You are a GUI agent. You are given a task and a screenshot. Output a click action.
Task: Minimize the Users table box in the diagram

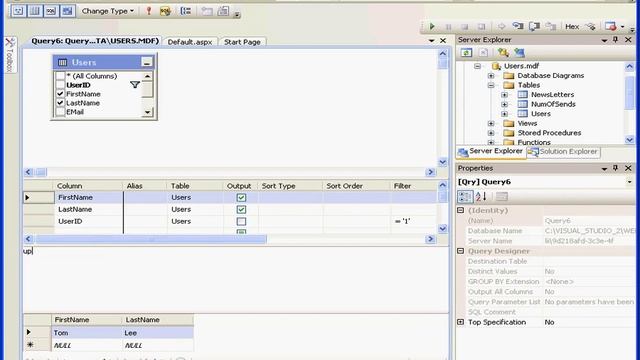[x=147, y=62]
